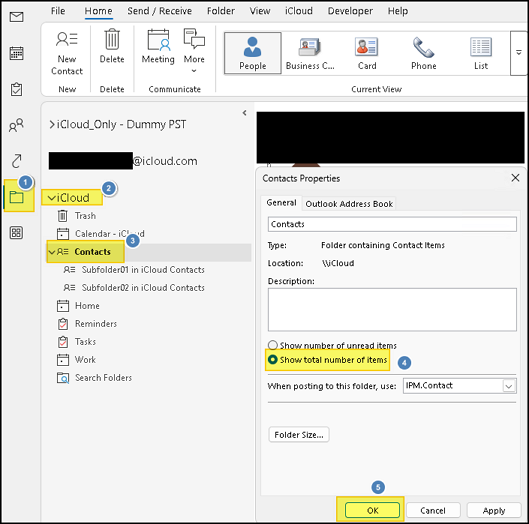
Task: Click the Description text box
Action: tap(392, 309)
